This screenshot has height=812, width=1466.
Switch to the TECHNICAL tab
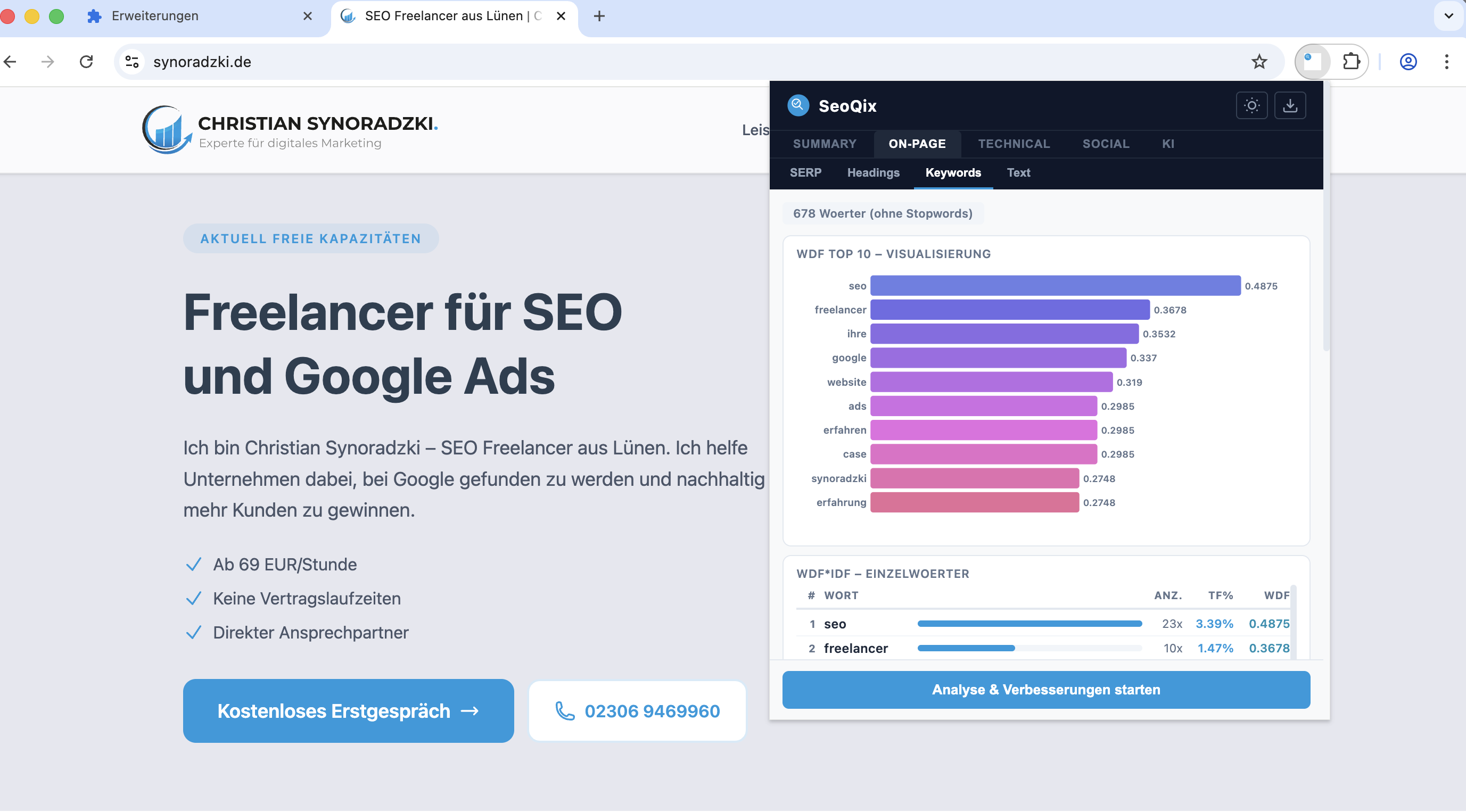[x=1014, y=144]
